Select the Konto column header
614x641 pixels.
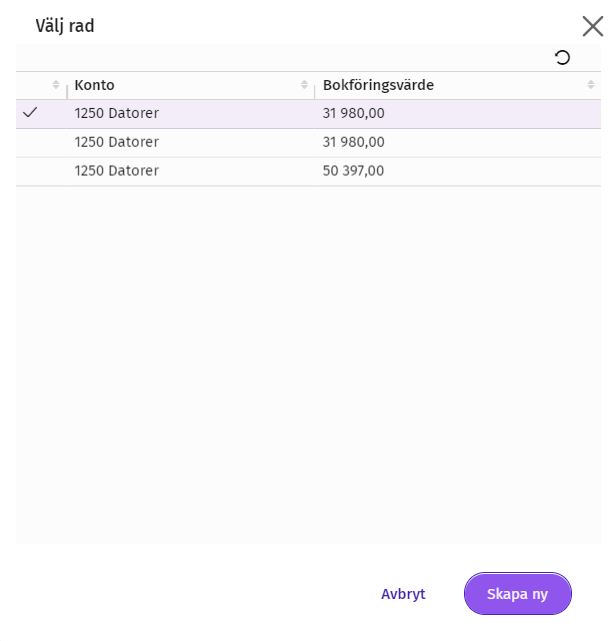pyautogui.click(x=94, y=85)
